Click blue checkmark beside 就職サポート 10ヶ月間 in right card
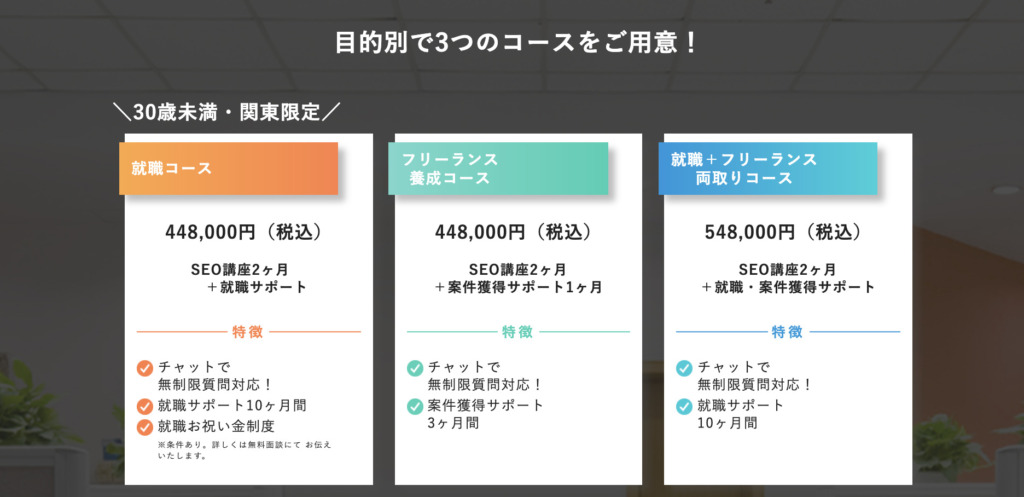 pos(684,406)
